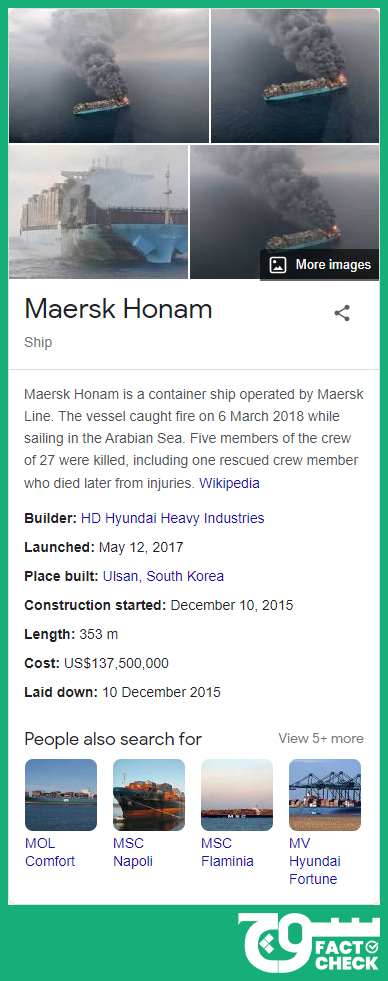
Task: Follow the Ulsan, South Korea link
Action: pyautogui.click(x=163, y=576)
